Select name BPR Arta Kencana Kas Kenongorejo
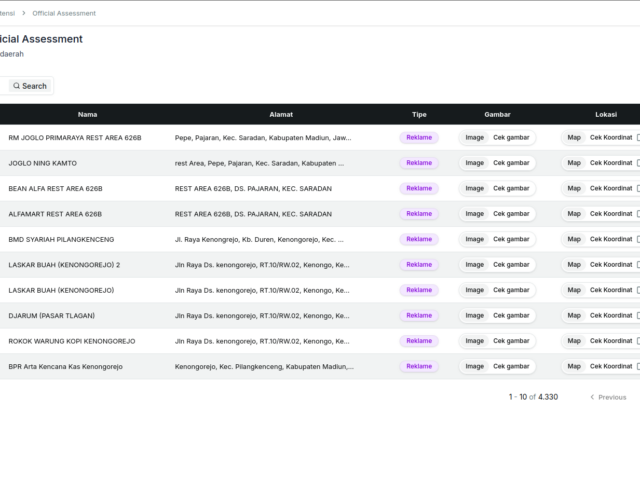 coord(65,367)
